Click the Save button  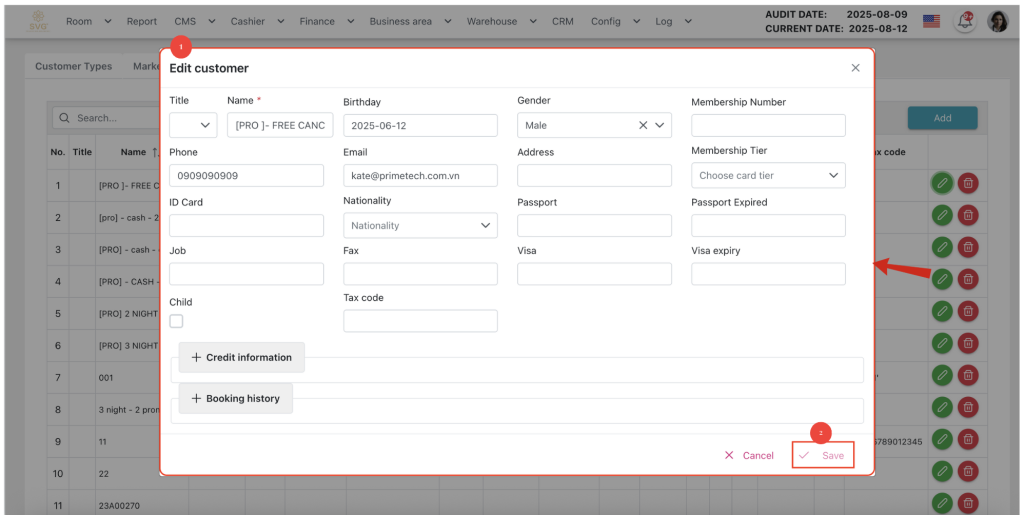coord(823,455)
